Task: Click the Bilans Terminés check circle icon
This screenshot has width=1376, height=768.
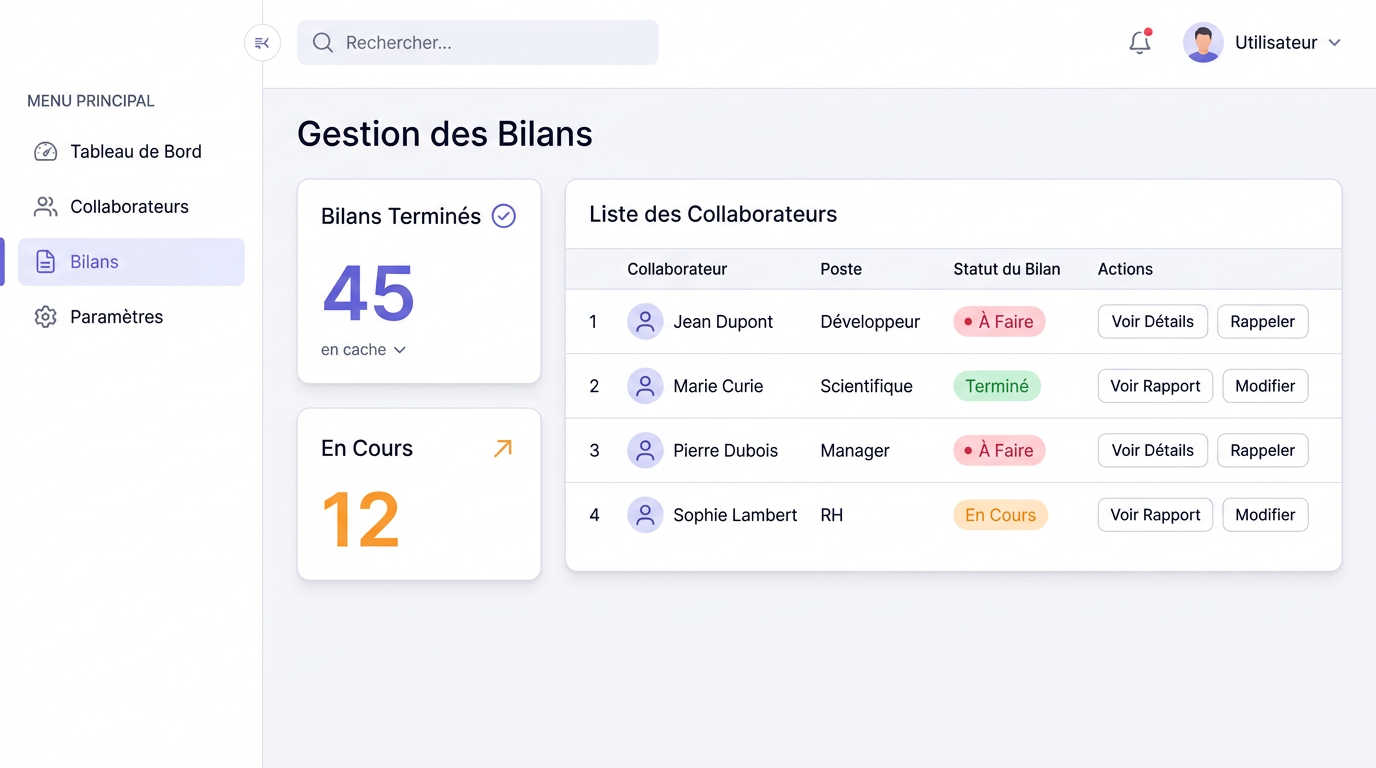Action: [x=504, y=216]
